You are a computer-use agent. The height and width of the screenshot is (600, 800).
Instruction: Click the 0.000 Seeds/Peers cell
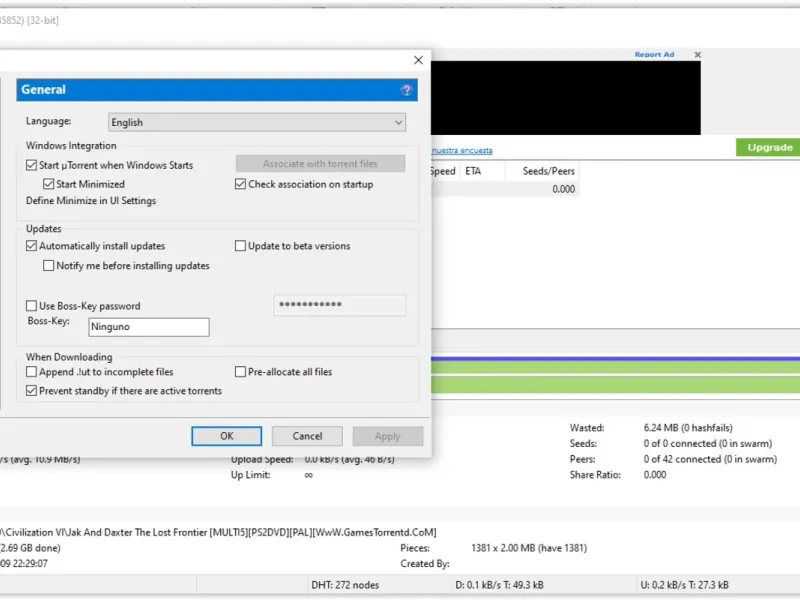(563, 189)
